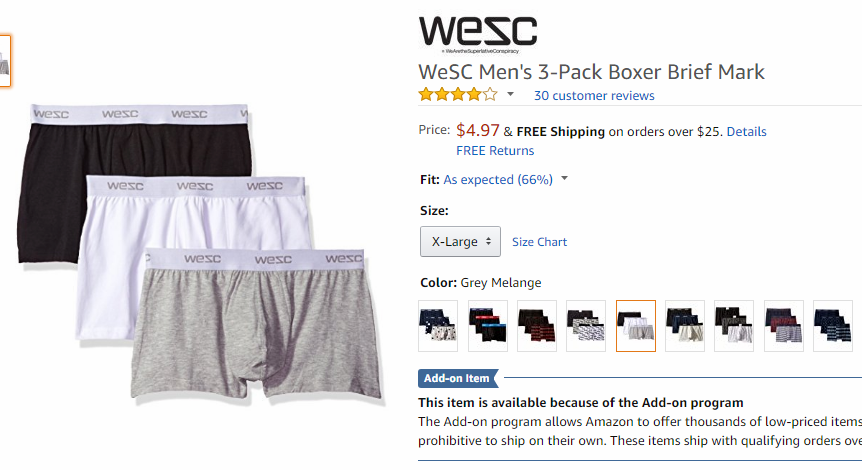The width and height of the screenshot is (862, 470).
Task: Click the star rating icons
Action: 458,95
